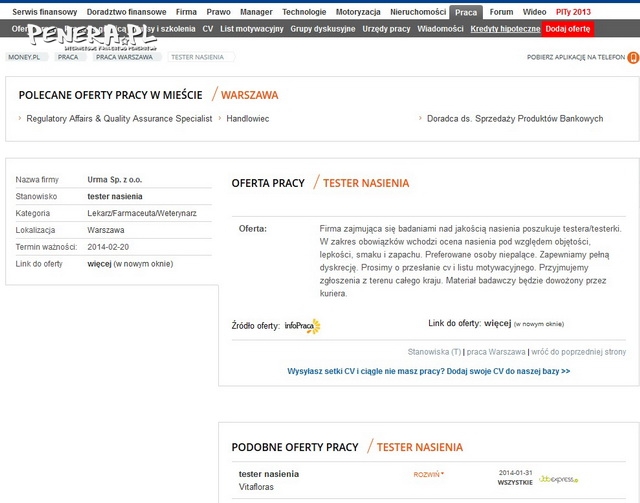Viewport: 640px width, 503px height.
Task: Open the Forum section
Action: pyautogui.click(x=501, y=12)
